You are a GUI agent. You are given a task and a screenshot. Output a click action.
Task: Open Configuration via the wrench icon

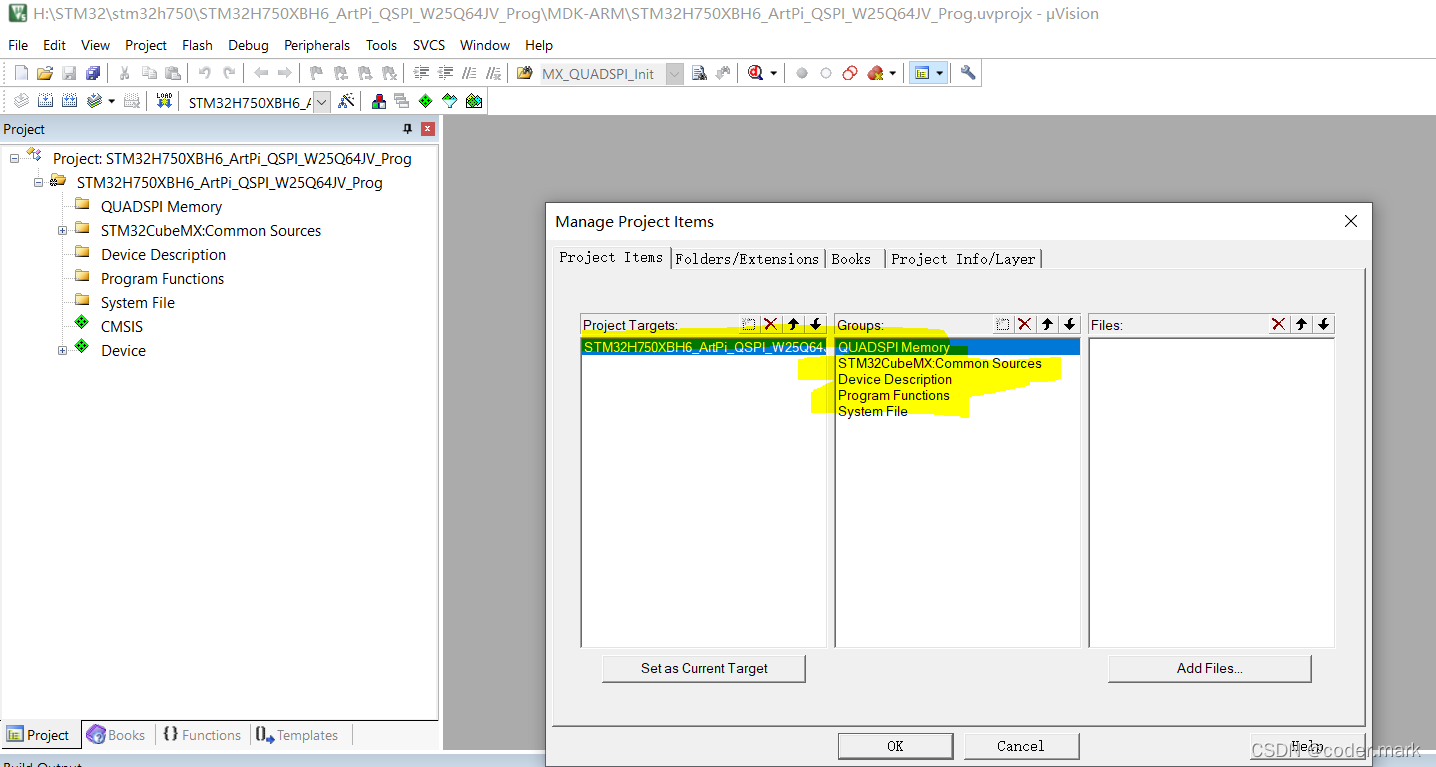pyautogui.click(x=967, y=73)
